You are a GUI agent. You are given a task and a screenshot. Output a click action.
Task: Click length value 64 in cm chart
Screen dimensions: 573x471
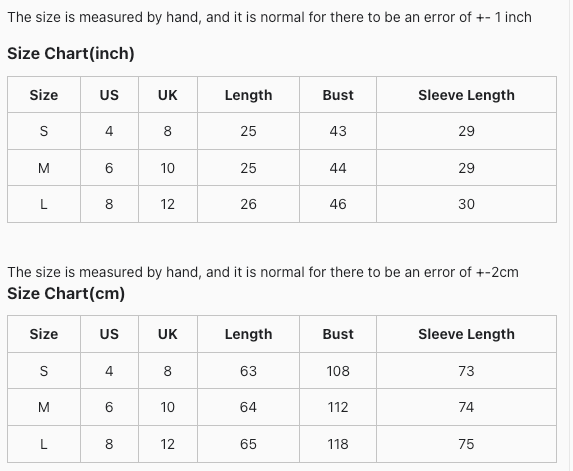tap(248, 407)
